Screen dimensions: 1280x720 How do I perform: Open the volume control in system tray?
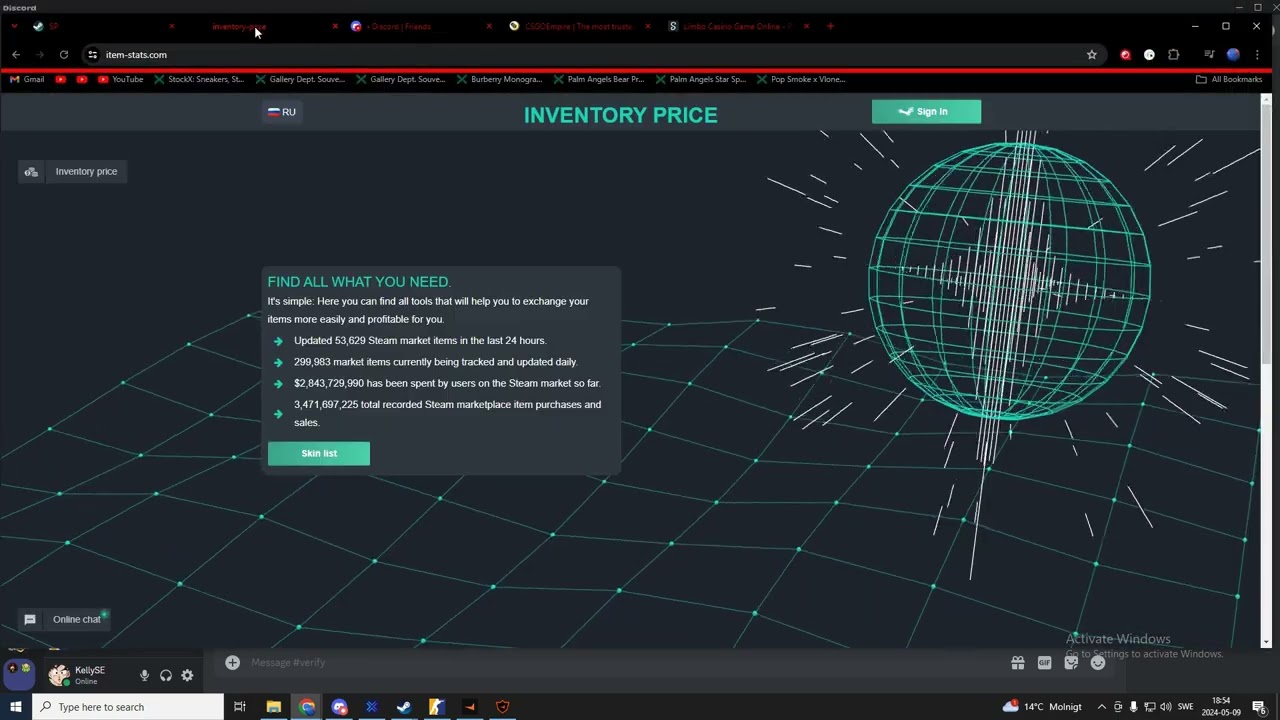point(1165,707)
